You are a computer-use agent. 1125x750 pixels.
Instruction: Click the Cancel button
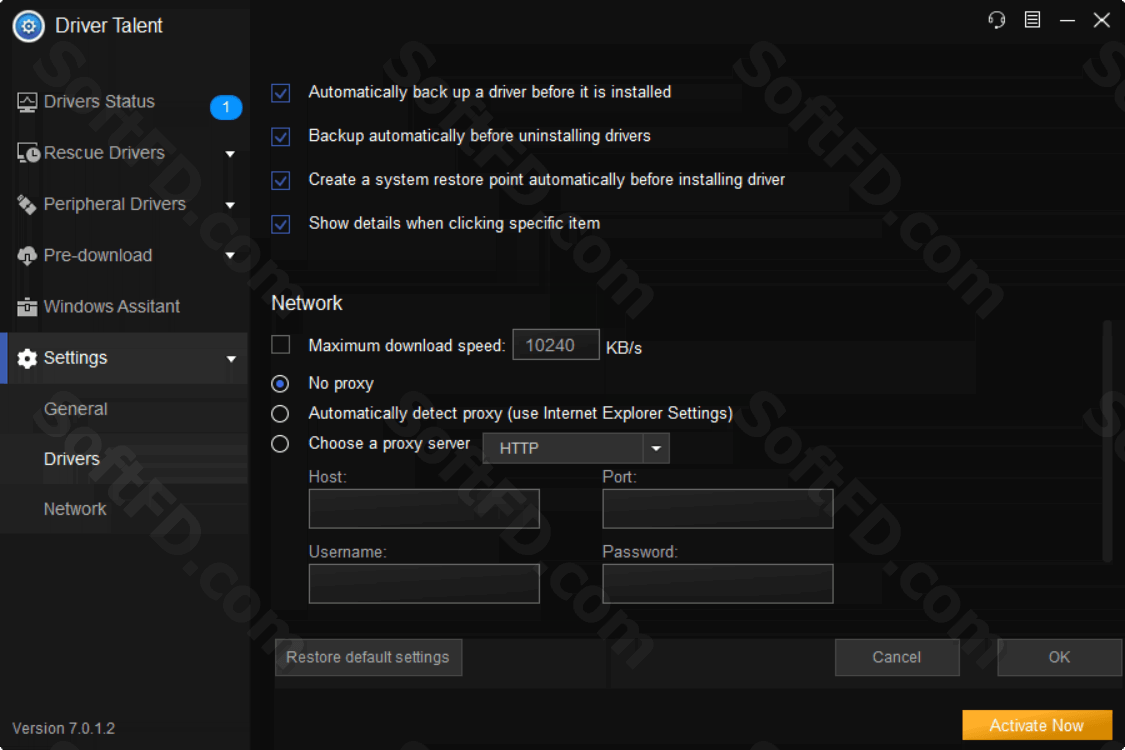897,657
